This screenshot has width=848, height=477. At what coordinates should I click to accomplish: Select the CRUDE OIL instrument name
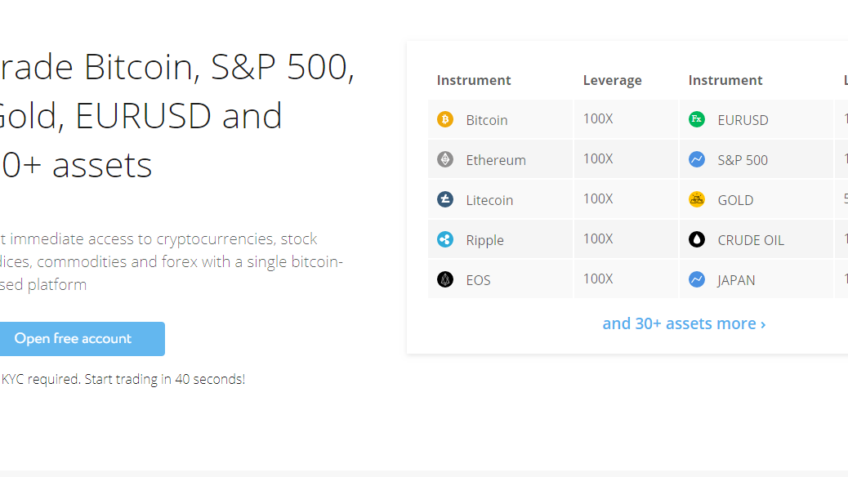[x=751, y=240]
